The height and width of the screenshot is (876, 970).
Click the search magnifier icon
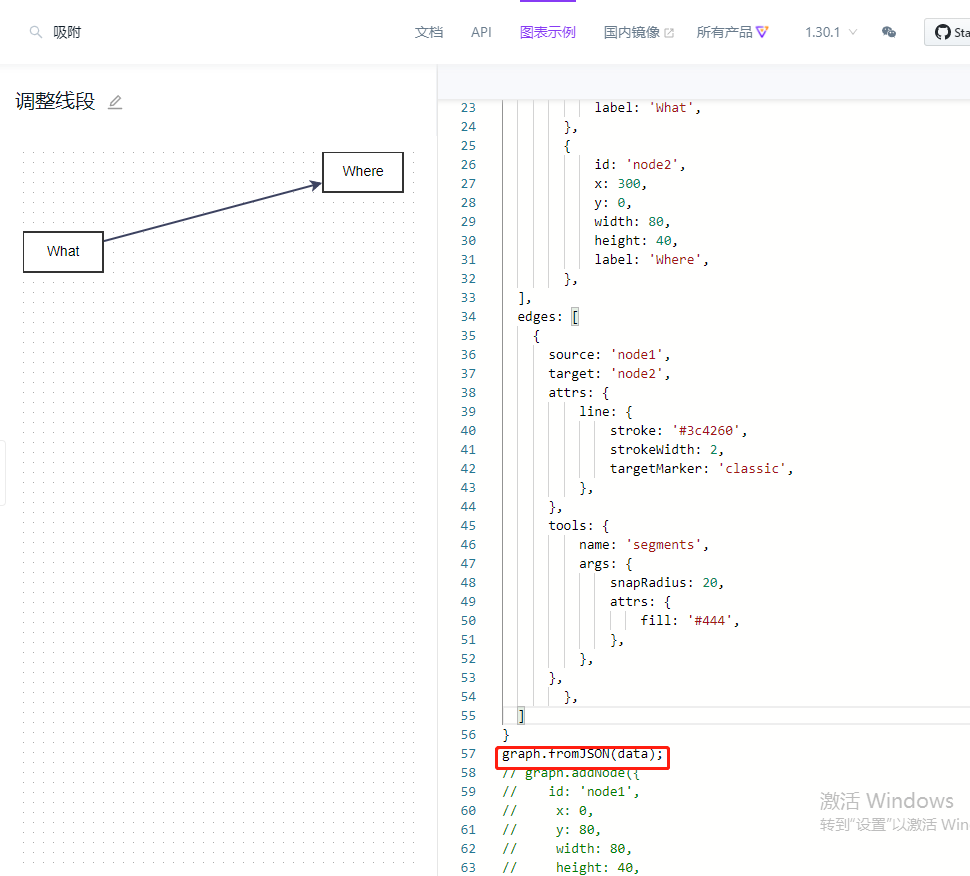click(x=36, y=32)
